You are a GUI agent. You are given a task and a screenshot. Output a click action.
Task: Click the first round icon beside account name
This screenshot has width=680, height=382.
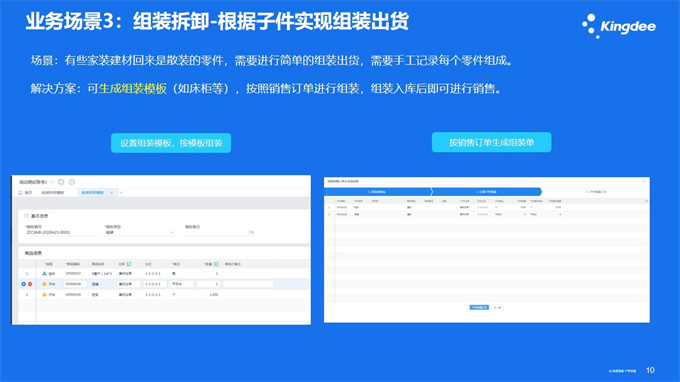tap(61, 182)
